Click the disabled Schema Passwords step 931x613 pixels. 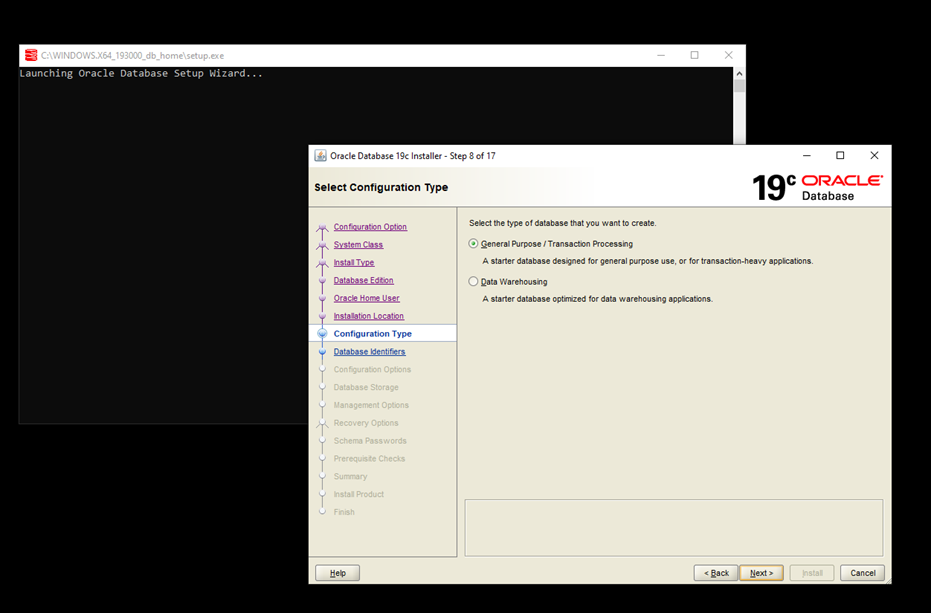[x=370, y=441]
